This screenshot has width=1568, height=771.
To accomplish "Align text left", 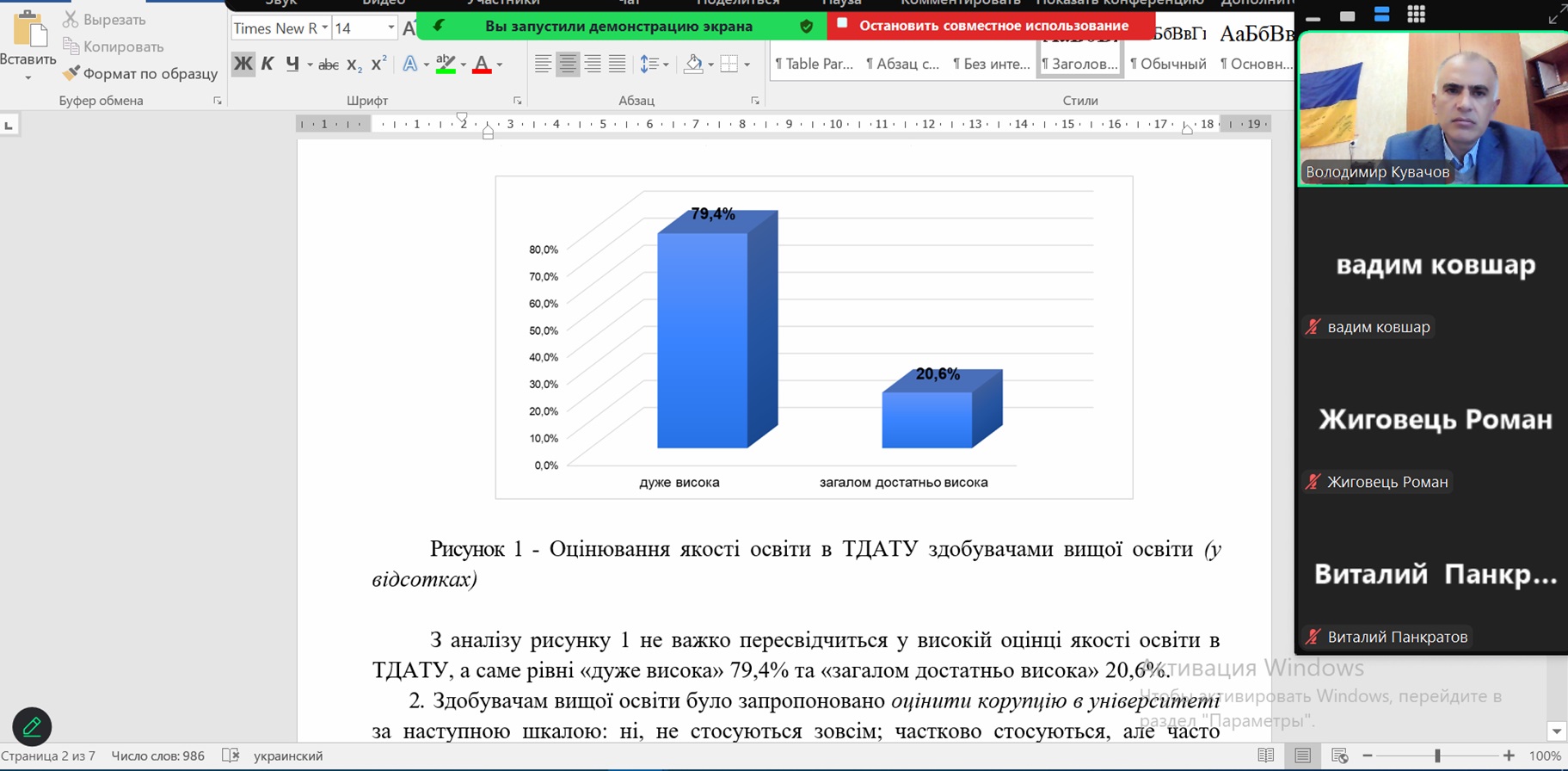I will [x=543, y=64].
